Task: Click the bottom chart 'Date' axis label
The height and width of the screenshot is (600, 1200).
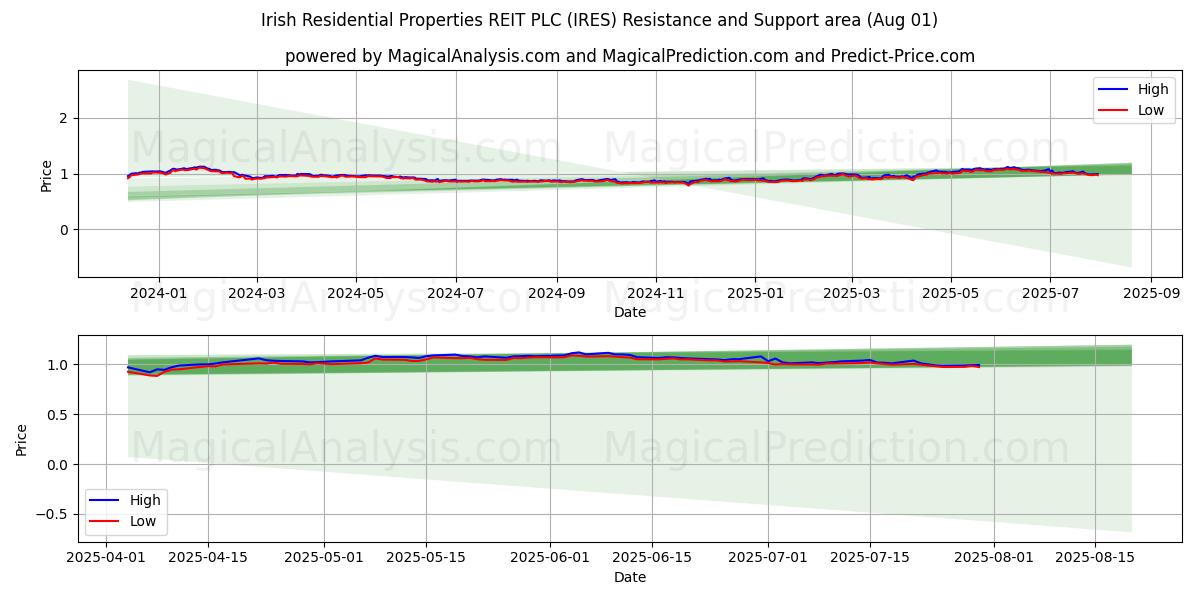Action: coord(630,577)
